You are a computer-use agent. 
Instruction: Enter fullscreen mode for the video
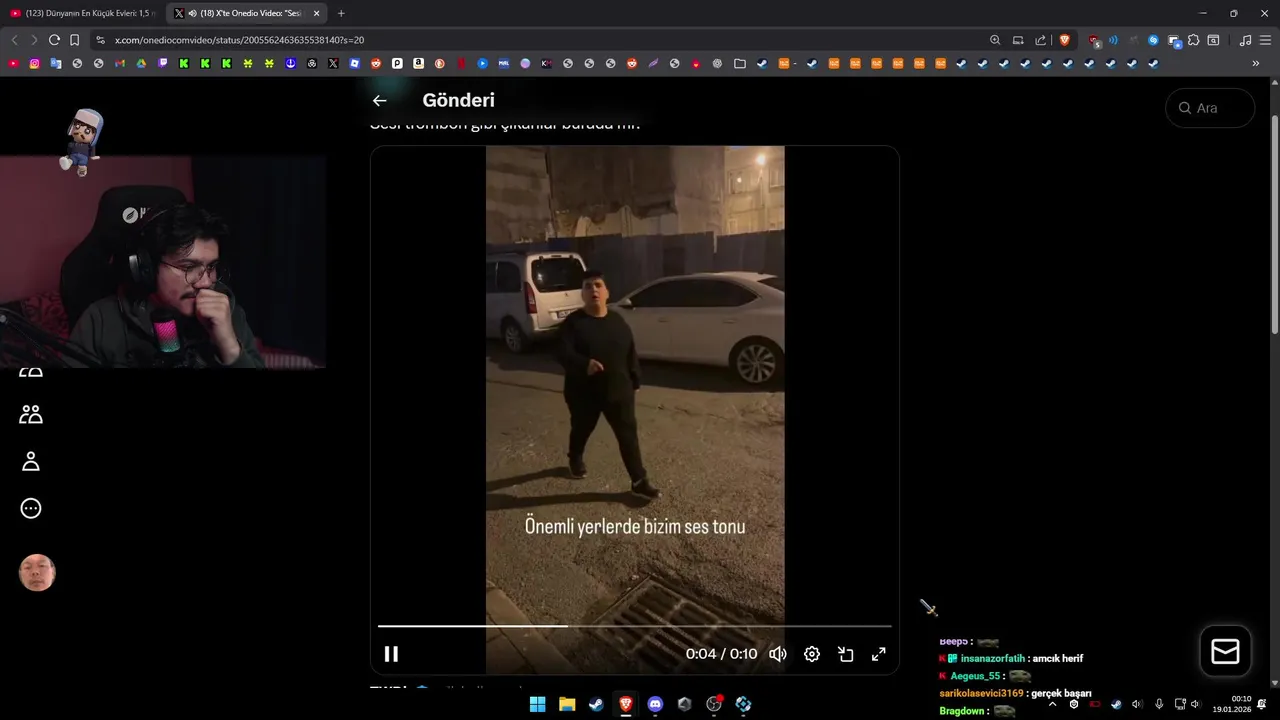click(879, 654)
